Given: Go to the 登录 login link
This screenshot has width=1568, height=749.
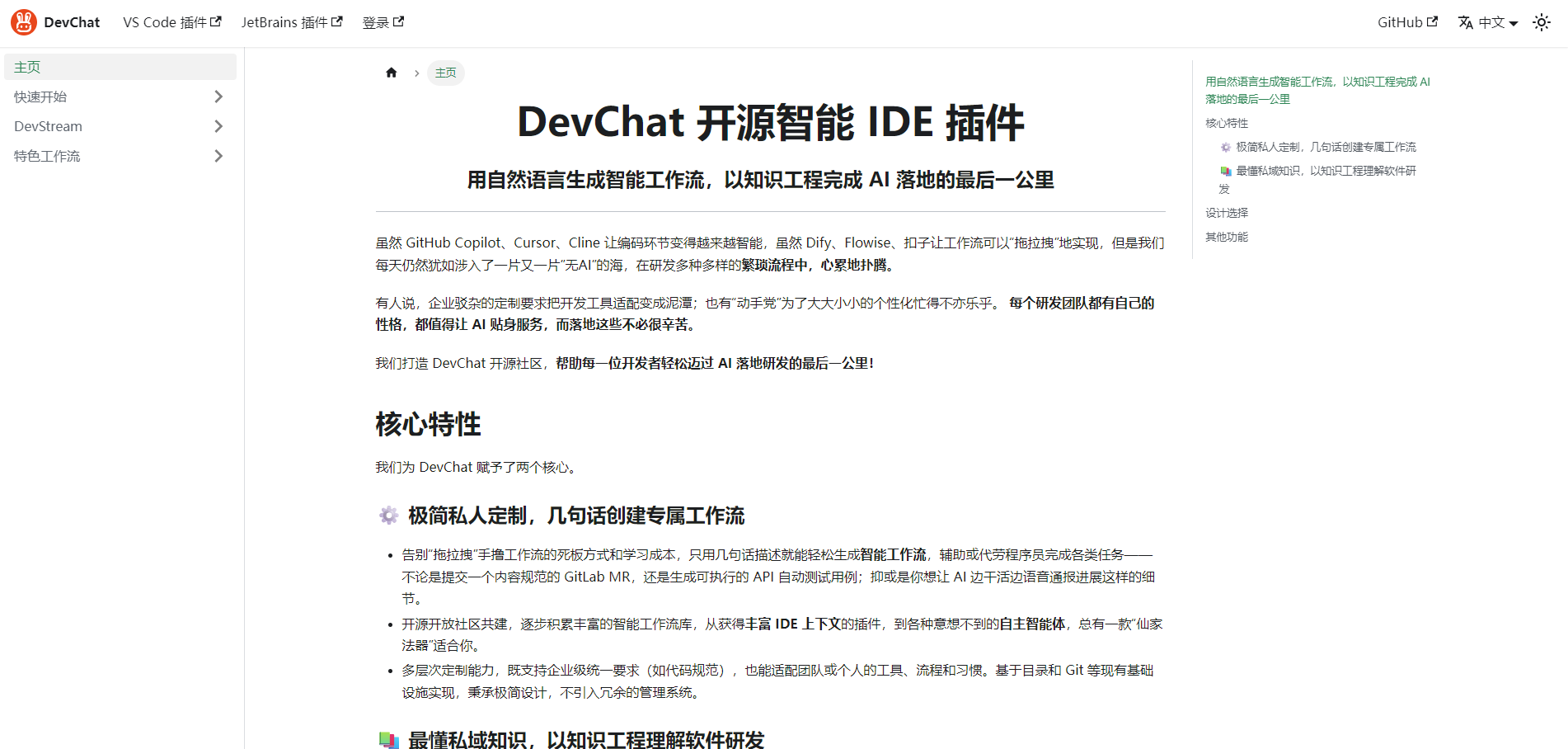Looking at the screenshot, I should (383, 22).
